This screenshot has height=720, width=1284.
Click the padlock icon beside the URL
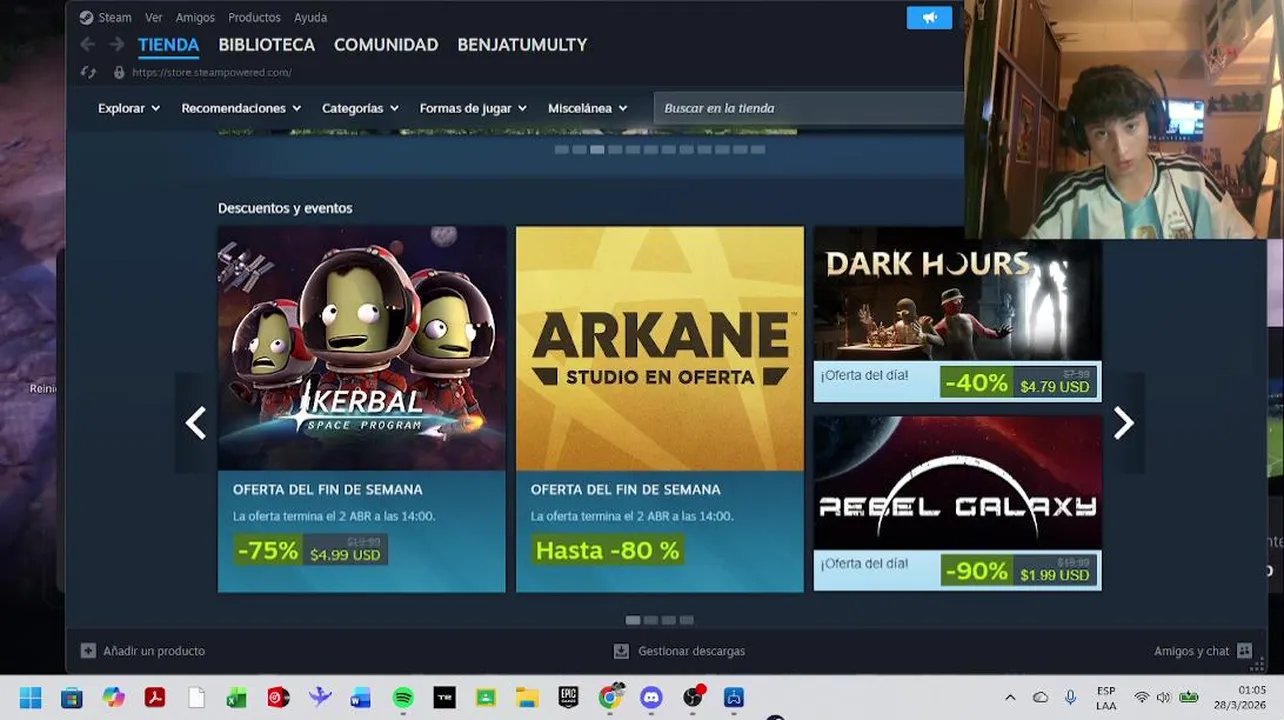point(119,72)
